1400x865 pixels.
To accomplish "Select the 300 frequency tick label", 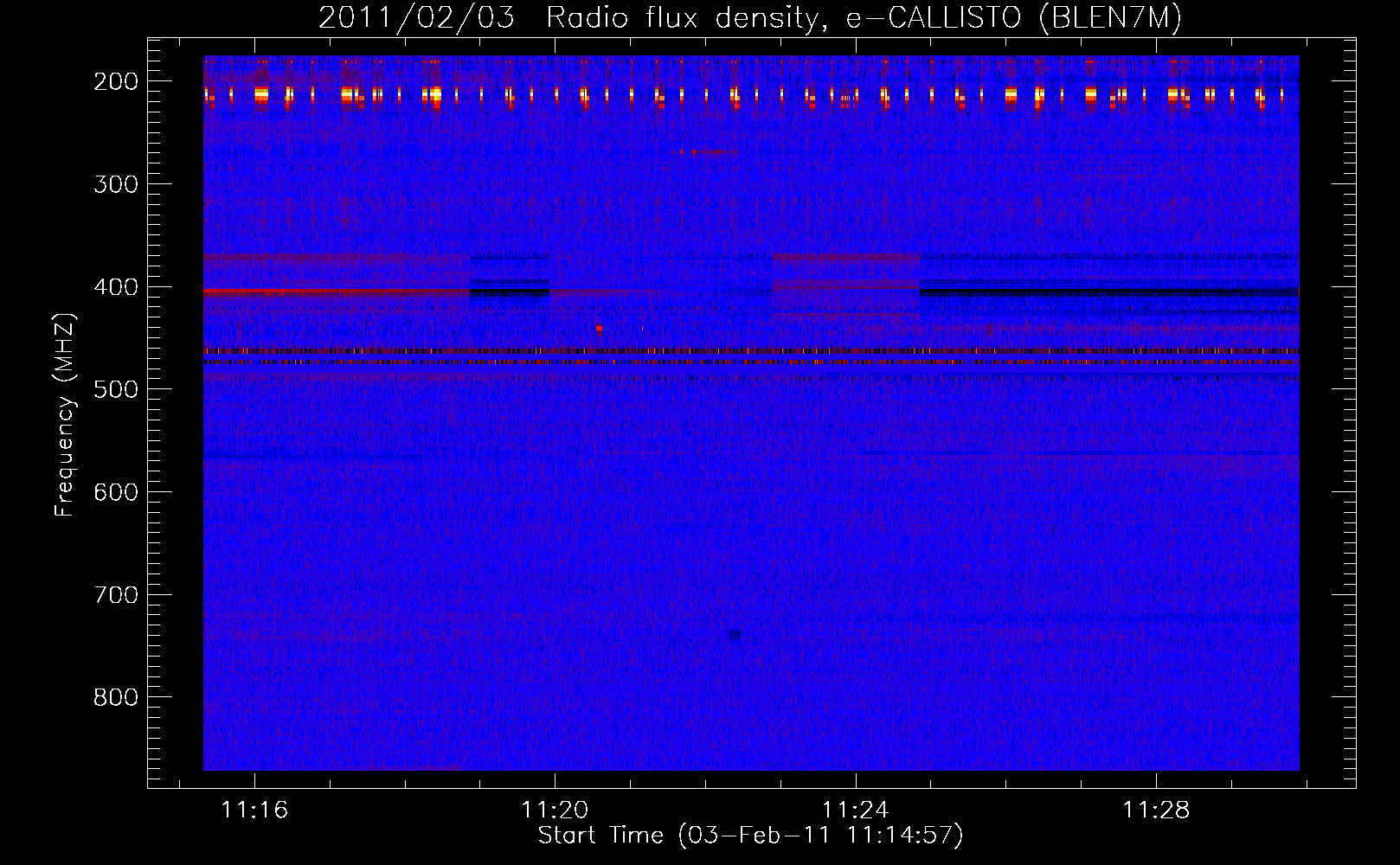I will (x=115, y=184).
